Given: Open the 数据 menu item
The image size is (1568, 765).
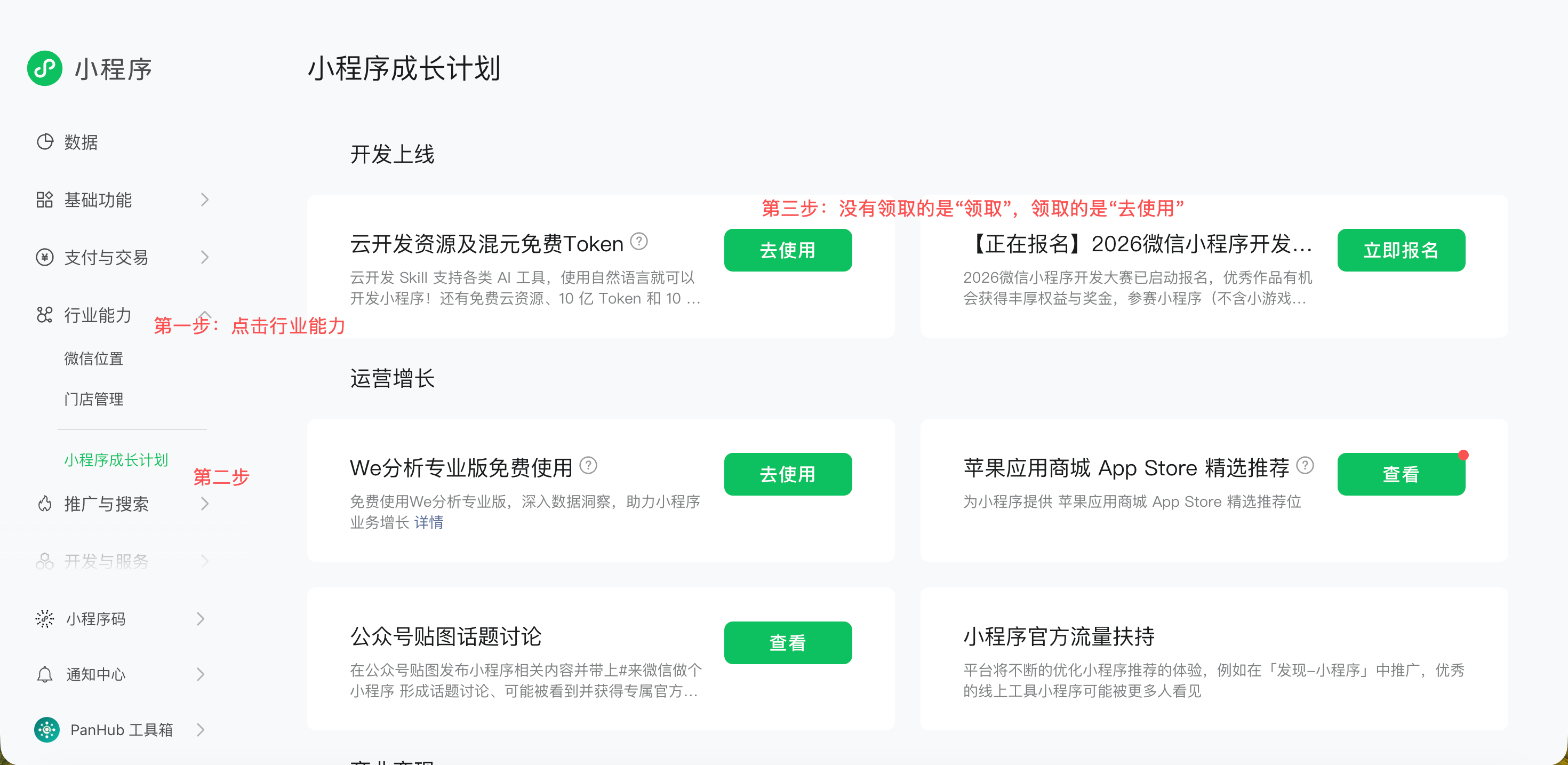Looking at the screenshot, I should click(x=81, y=142).
